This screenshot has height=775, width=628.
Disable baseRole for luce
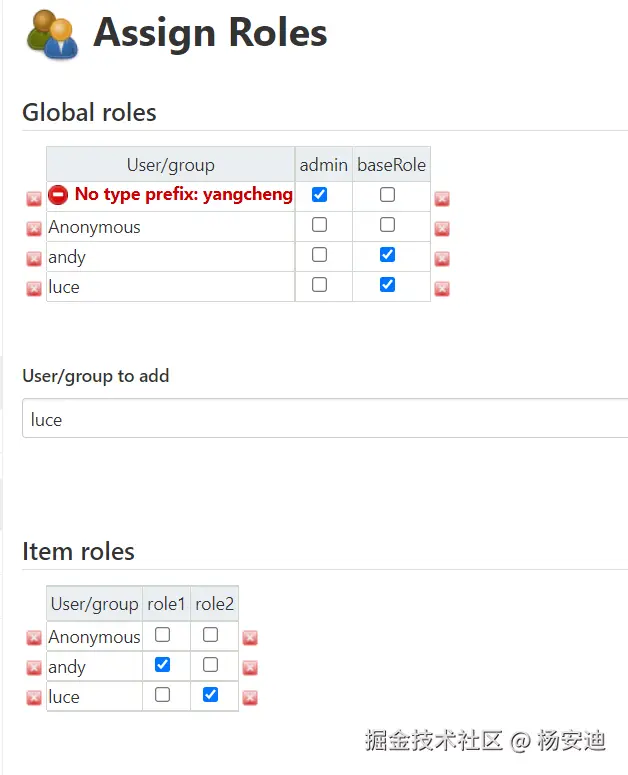point(387,285)
